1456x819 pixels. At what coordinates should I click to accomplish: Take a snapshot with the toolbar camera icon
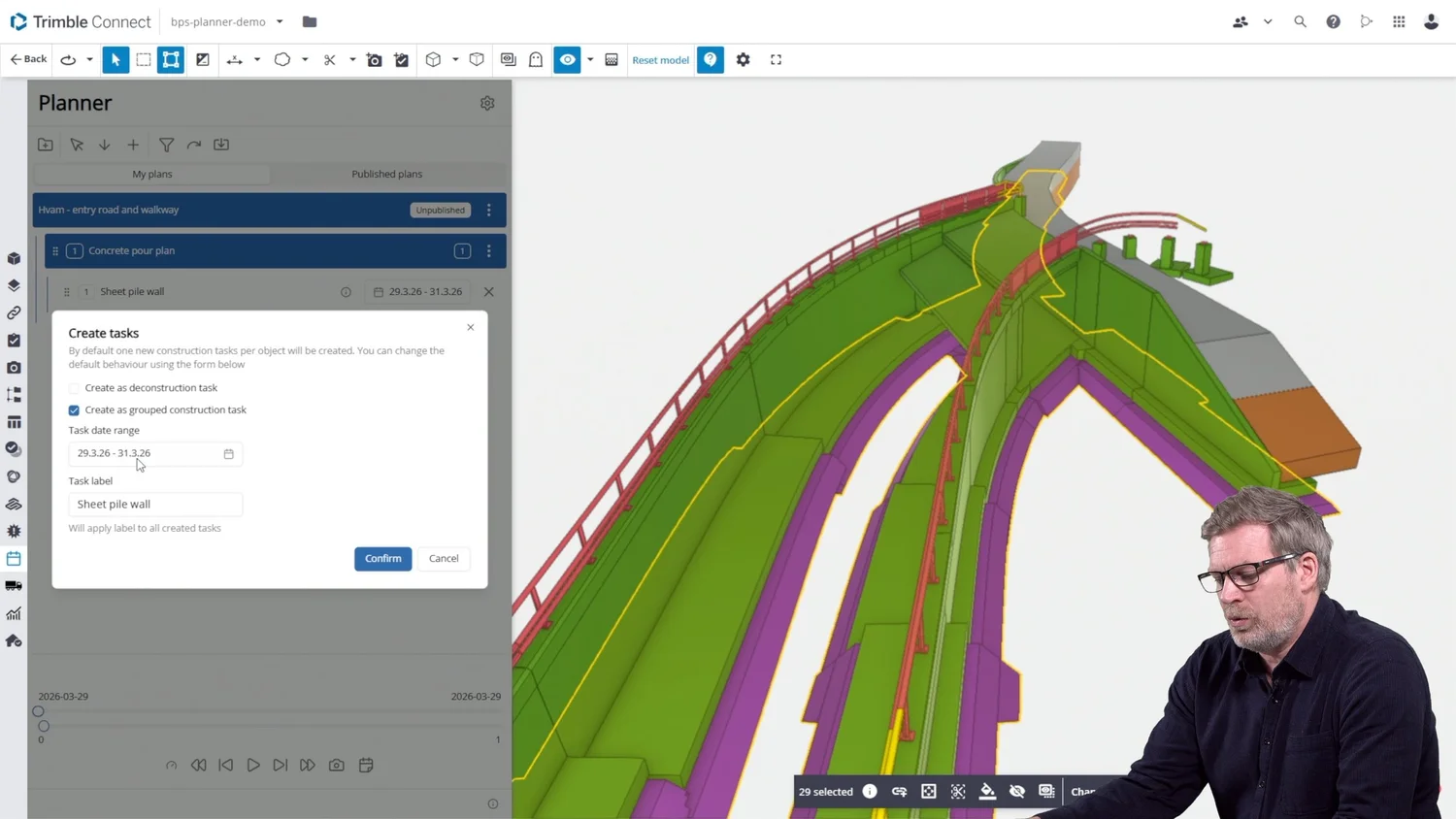tap(375, 60)
